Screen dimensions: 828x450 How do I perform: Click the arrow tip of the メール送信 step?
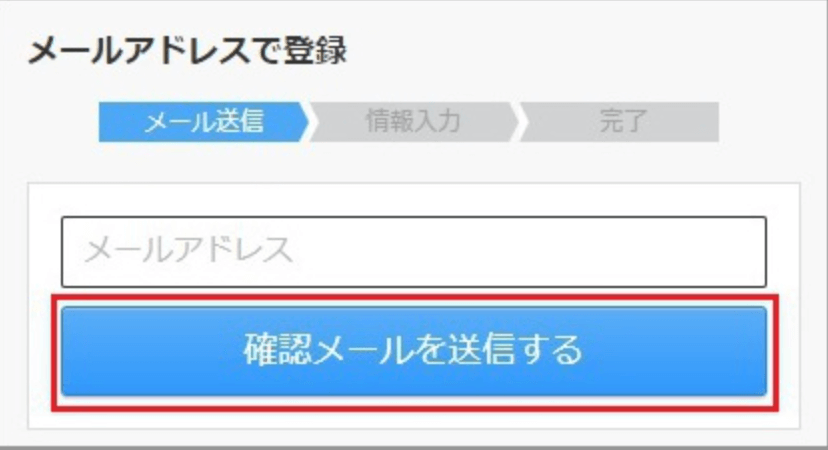click(x=304, y=122)
